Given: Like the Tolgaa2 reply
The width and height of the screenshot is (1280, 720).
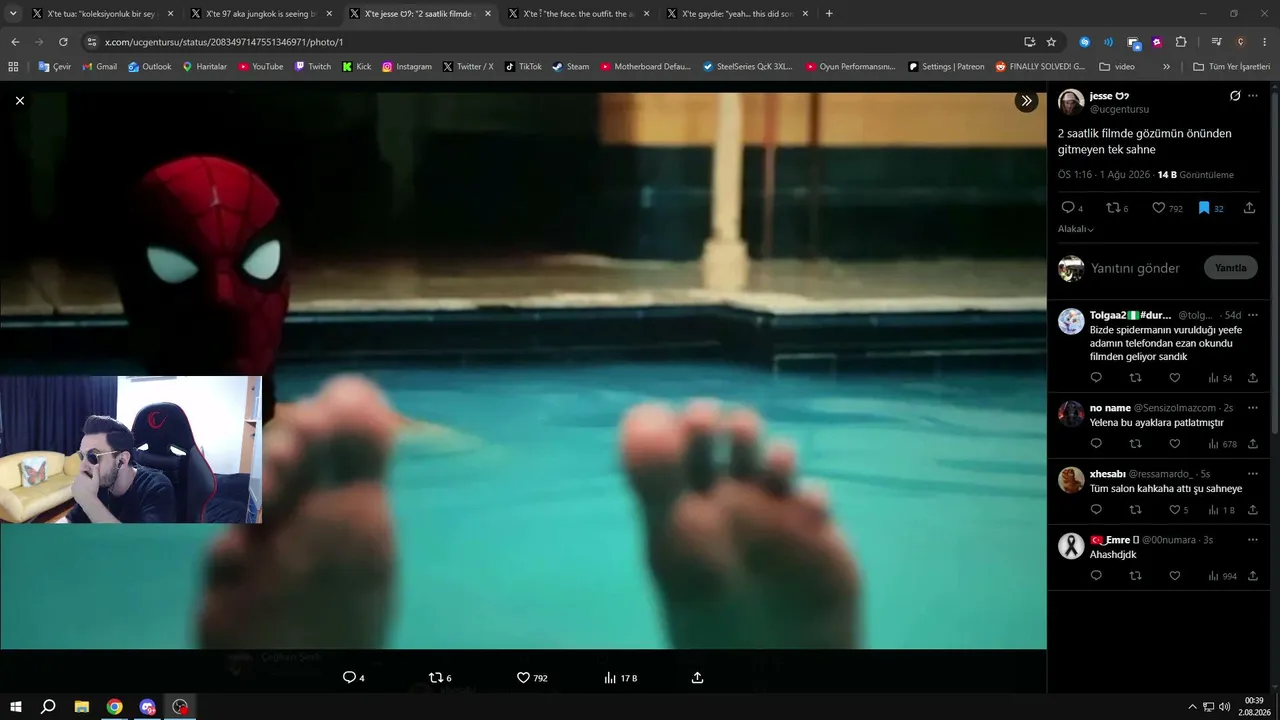Looking at the screenshot, I should 1175,378.
